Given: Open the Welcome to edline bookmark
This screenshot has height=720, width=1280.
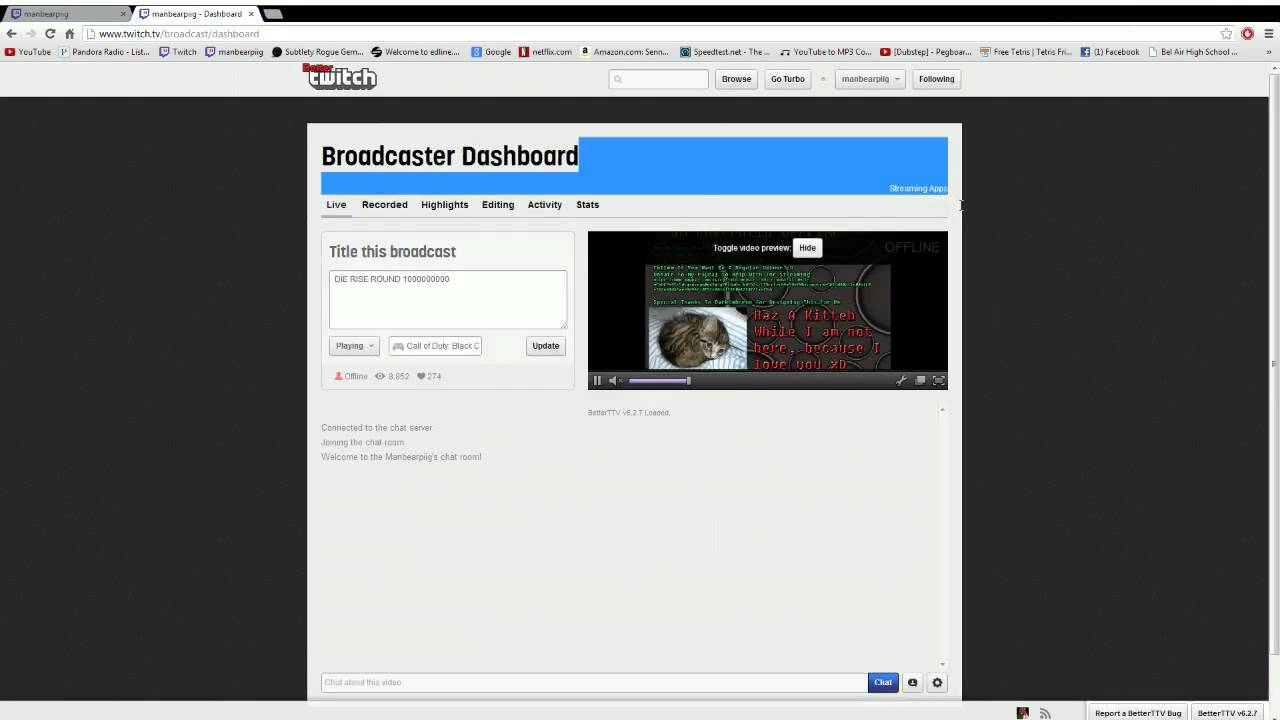Looking at the screenshot, I should tap(415, 52).
